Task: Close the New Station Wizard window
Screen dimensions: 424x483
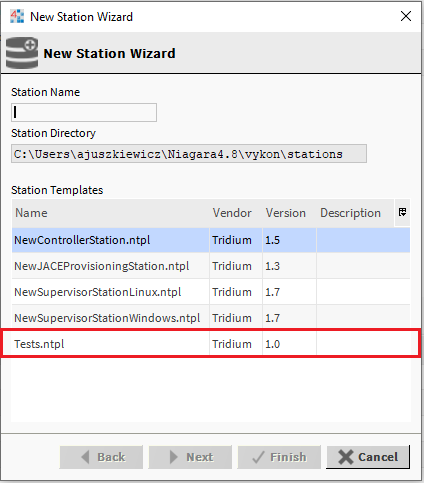Action: coord(406,16)
